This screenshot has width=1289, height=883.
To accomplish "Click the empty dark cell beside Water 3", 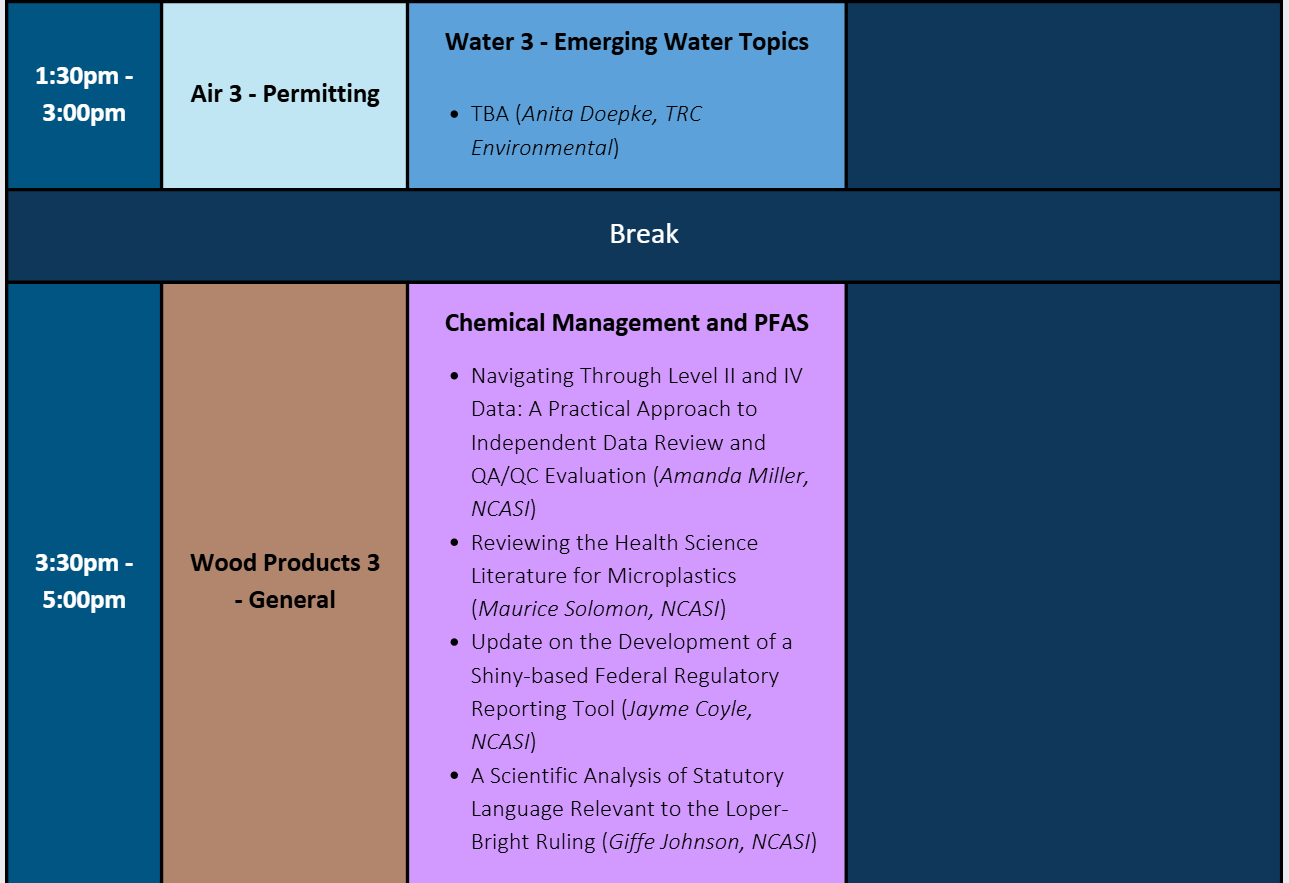I will coord(1064,94).
